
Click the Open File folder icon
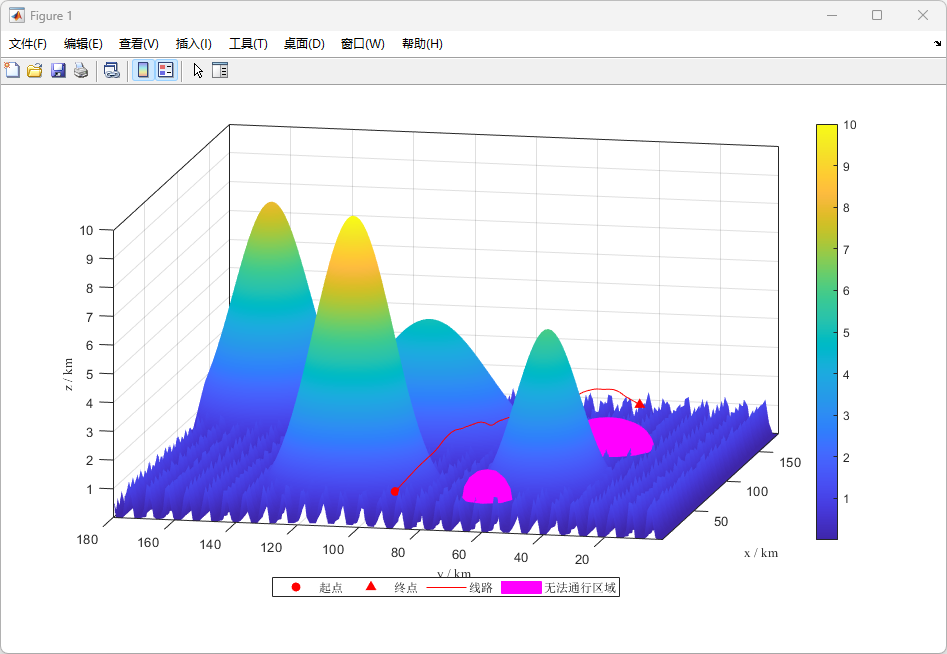coord(35,70)
